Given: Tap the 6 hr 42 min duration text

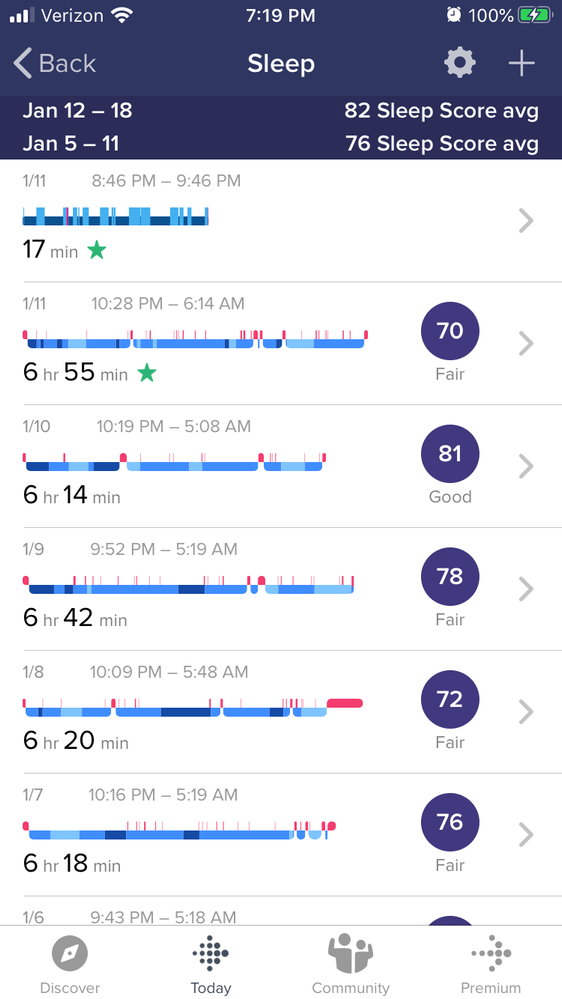Looking at the screenshot, I should point(75,617).
